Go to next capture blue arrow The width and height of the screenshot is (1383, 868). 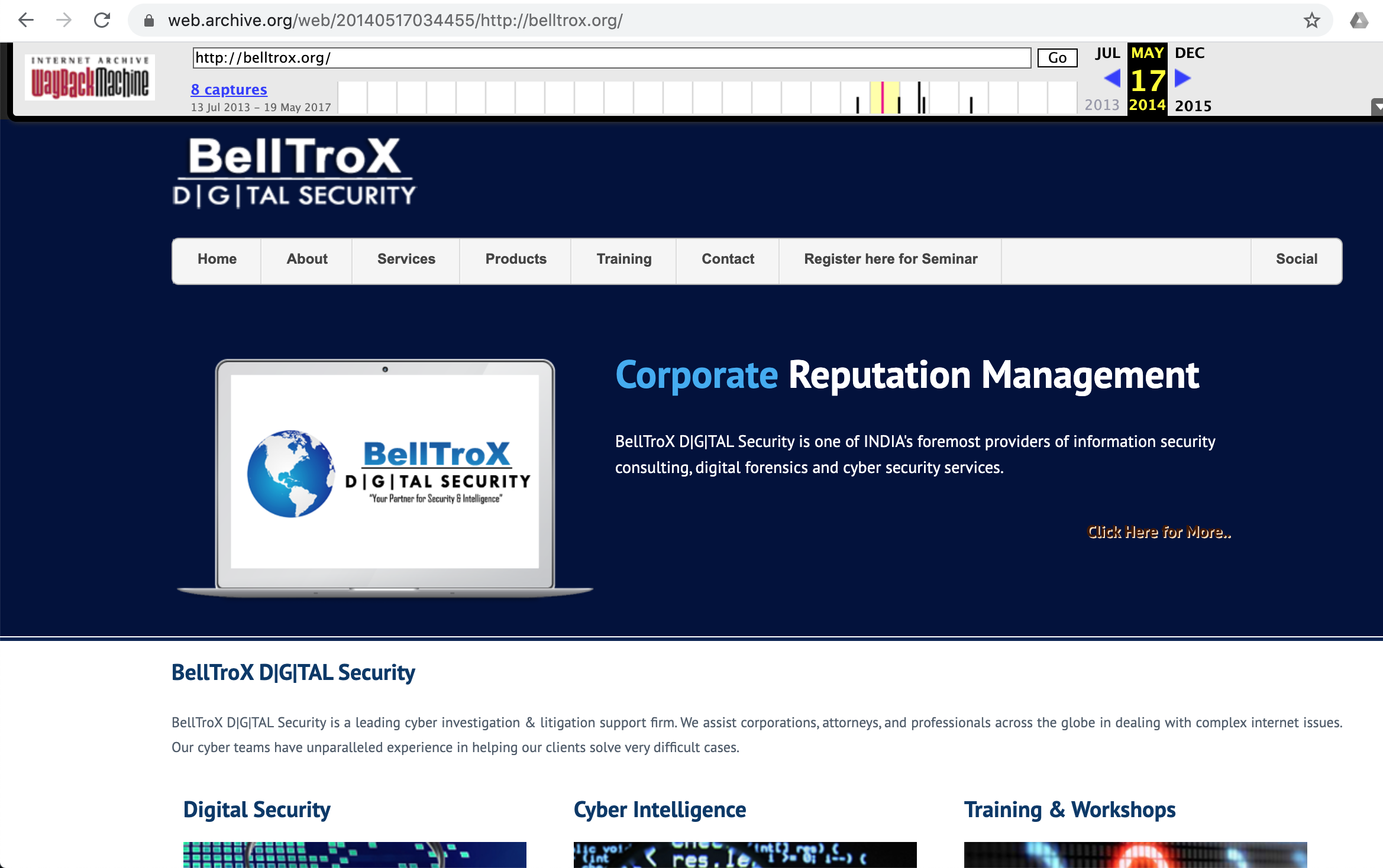pyautogui.click(x=1182, y=78)
